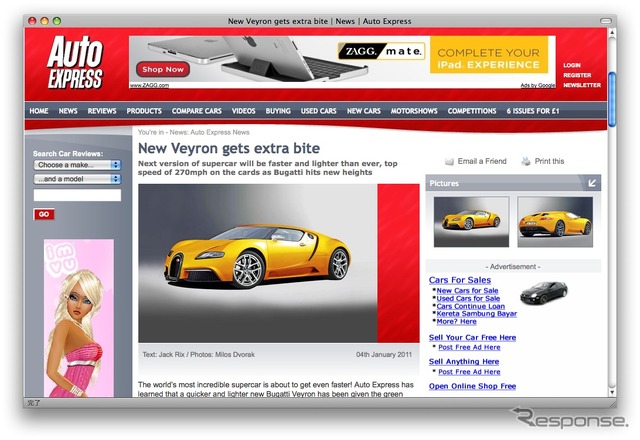Click the REGISTER link
The image size is (640, 440).
coord(577,75)
